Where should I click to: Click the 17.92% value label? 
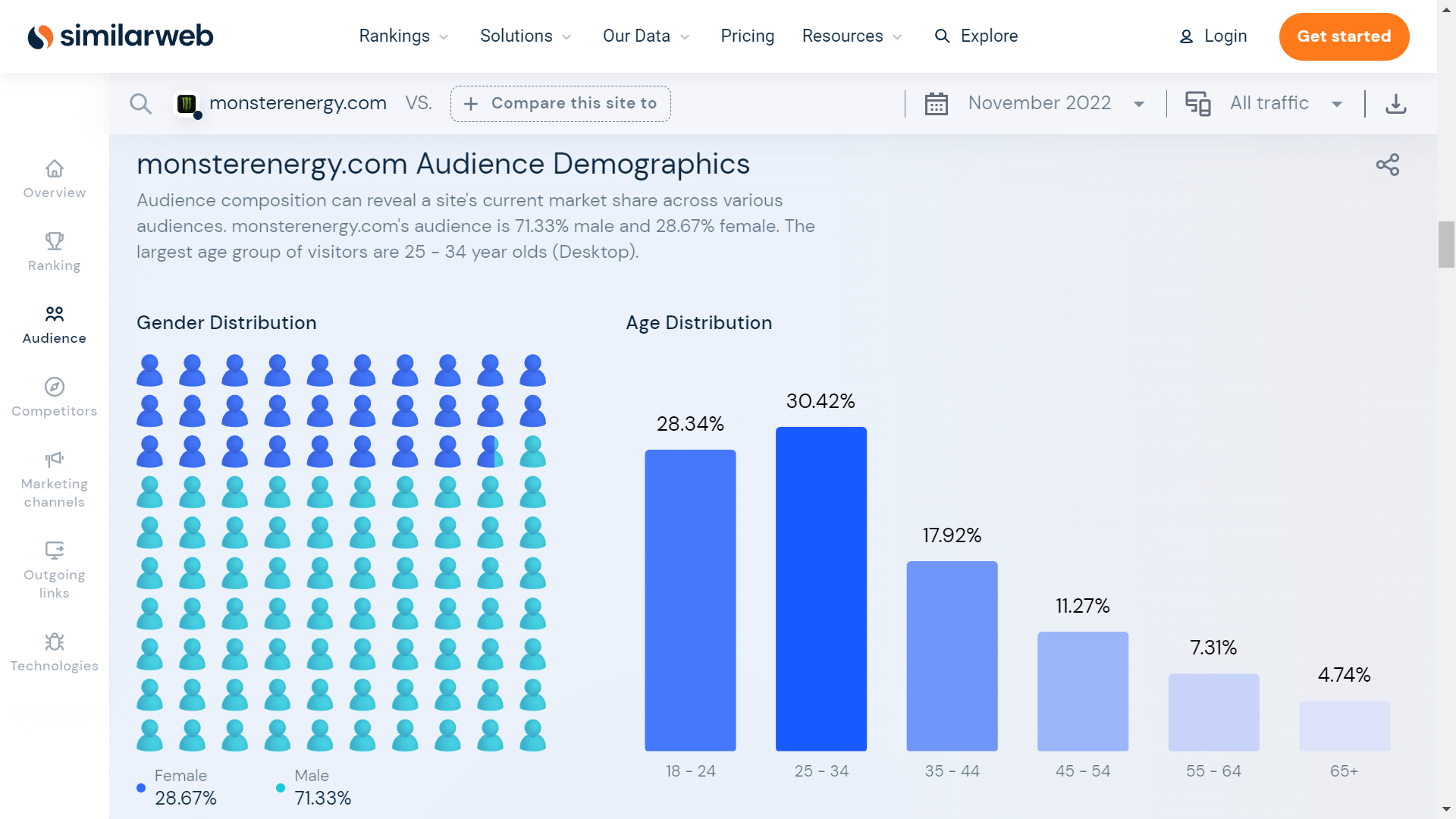click(x=952, y=535)
